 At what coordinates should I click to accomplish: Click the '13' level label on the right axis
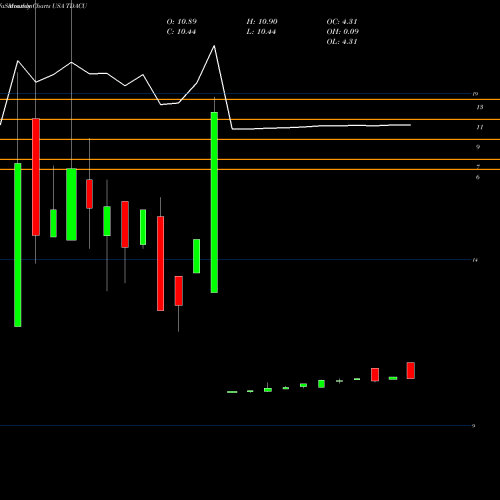click(x=480, y=107)
